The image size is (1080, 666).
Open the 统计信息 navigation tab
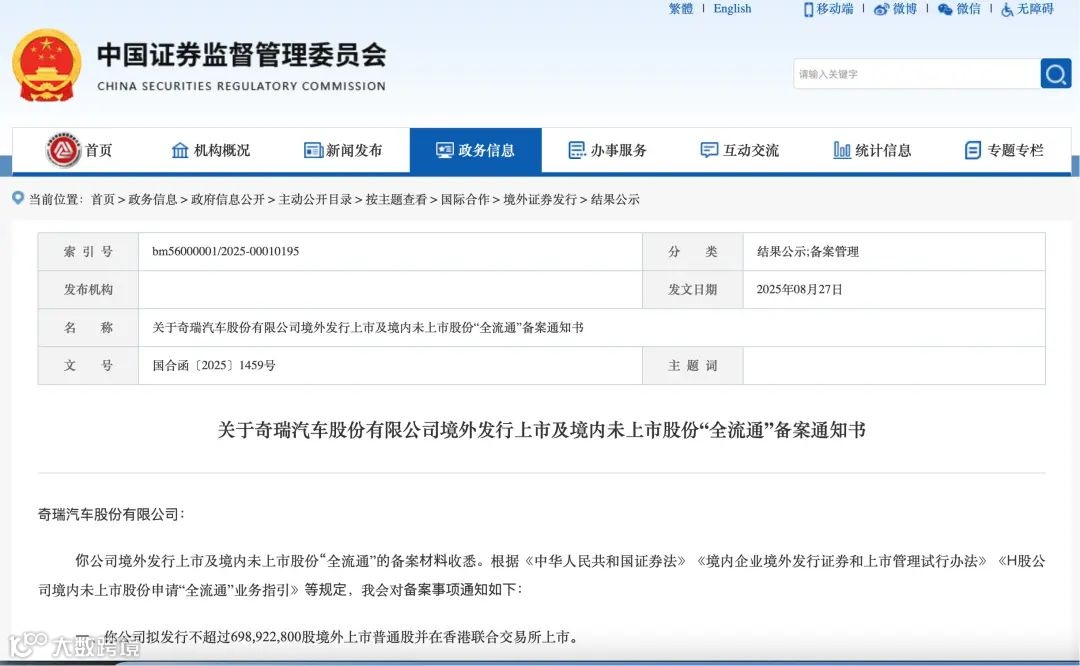[x=872, y=150]
